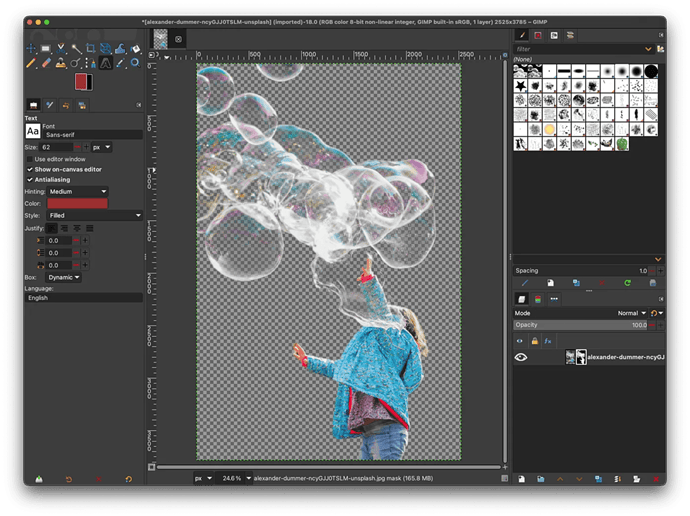Open the Style Filled dropdown
This screenshot has height=516, width=690.
coord(95,215)
